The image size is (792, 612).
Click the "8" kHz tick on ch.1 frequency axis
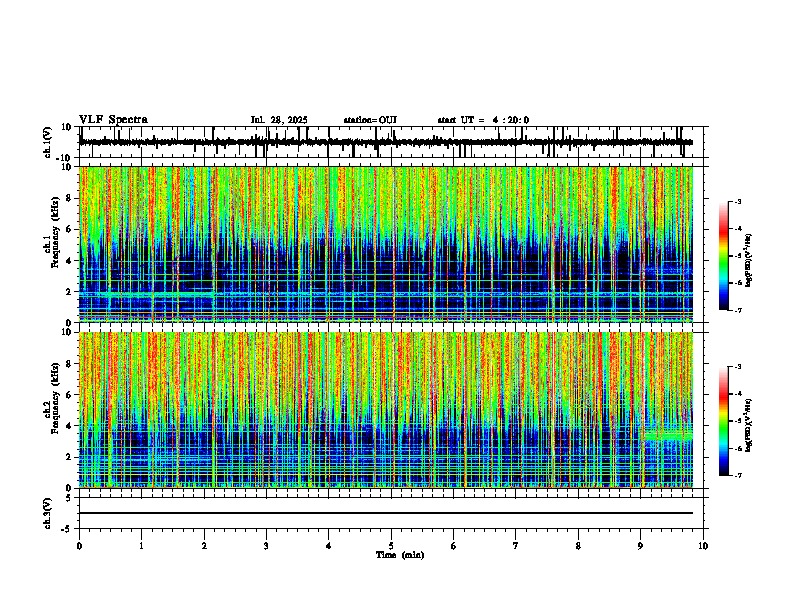pos(70,198)
